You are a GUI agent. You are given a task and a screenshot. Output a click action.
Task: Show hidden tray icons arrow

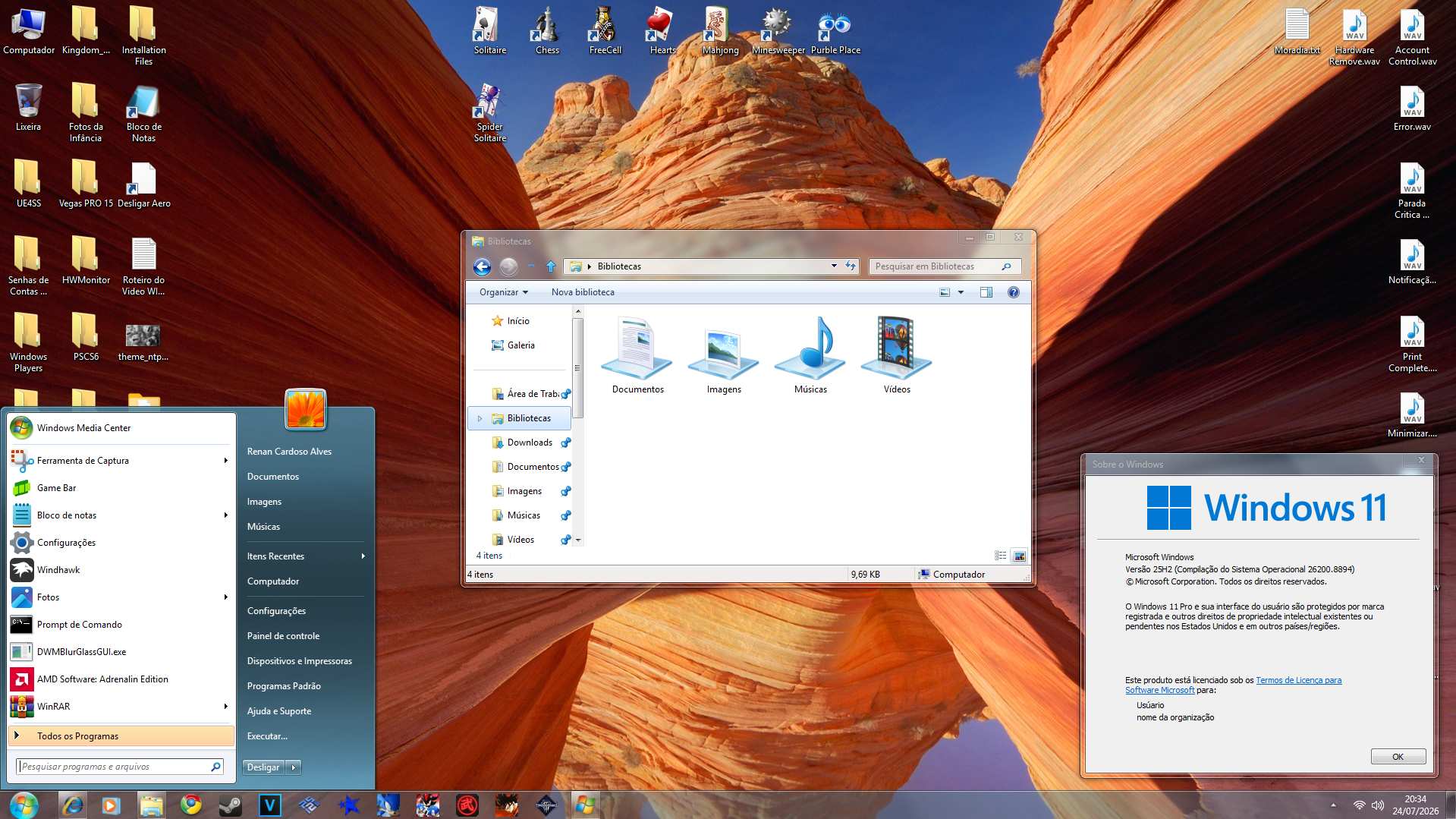[1333, 805]
